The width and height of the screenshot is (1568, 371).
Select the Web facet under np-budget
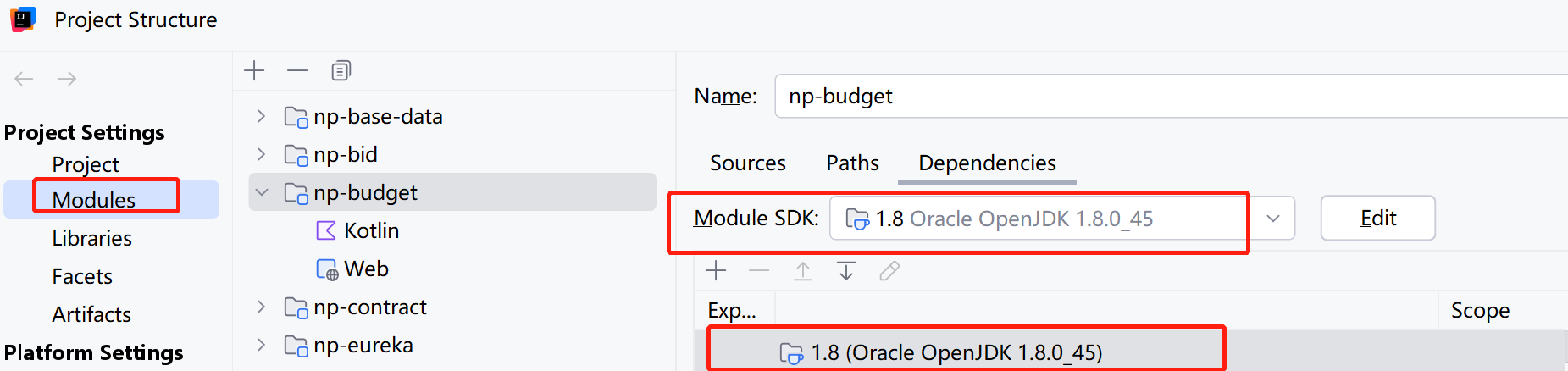(x=366, y=269)
